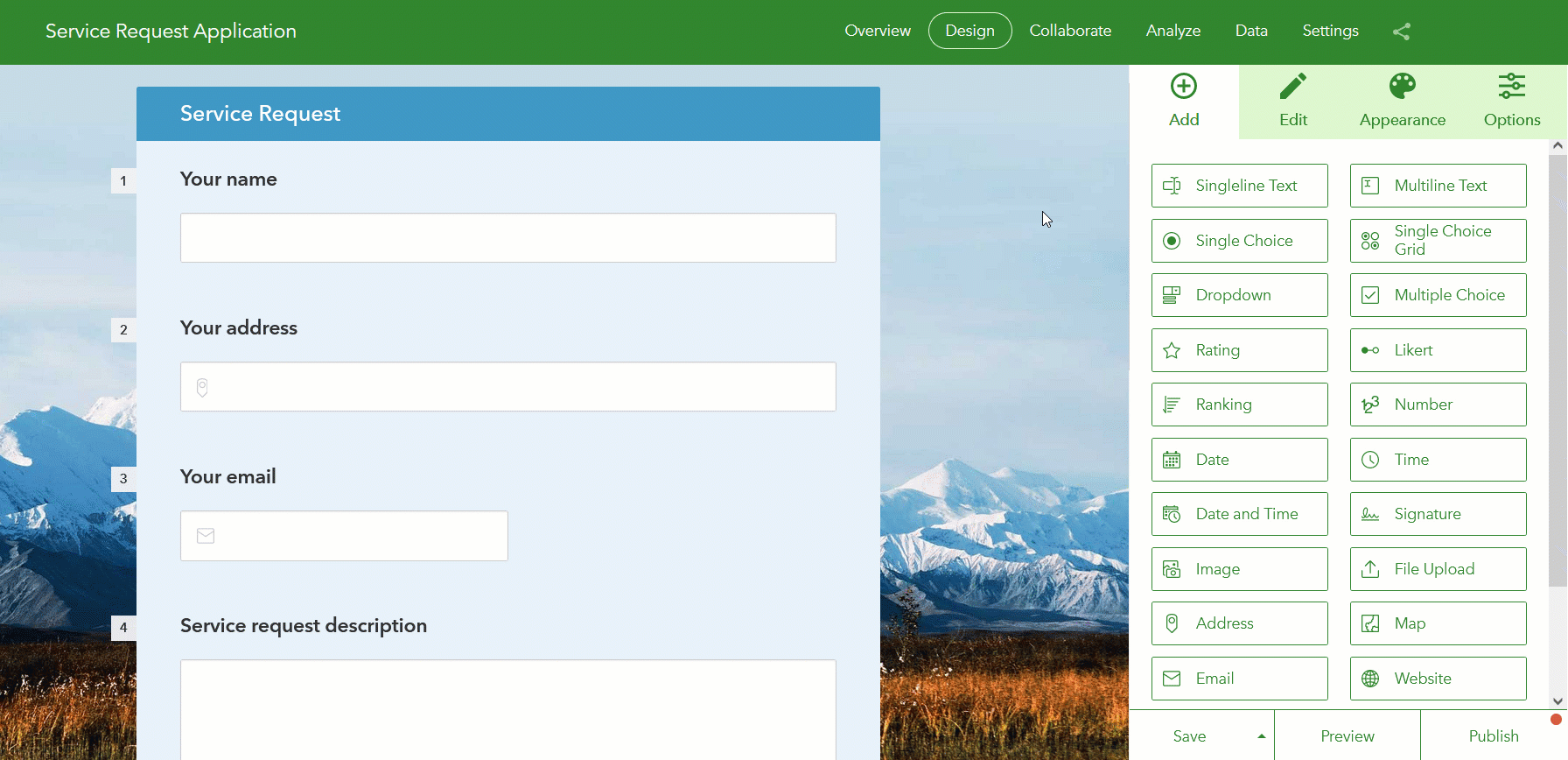Image resolution: width=1568 pixels, height=760 pixels.
Task: Open the Appearance tab
Action: coord(1403,102)
